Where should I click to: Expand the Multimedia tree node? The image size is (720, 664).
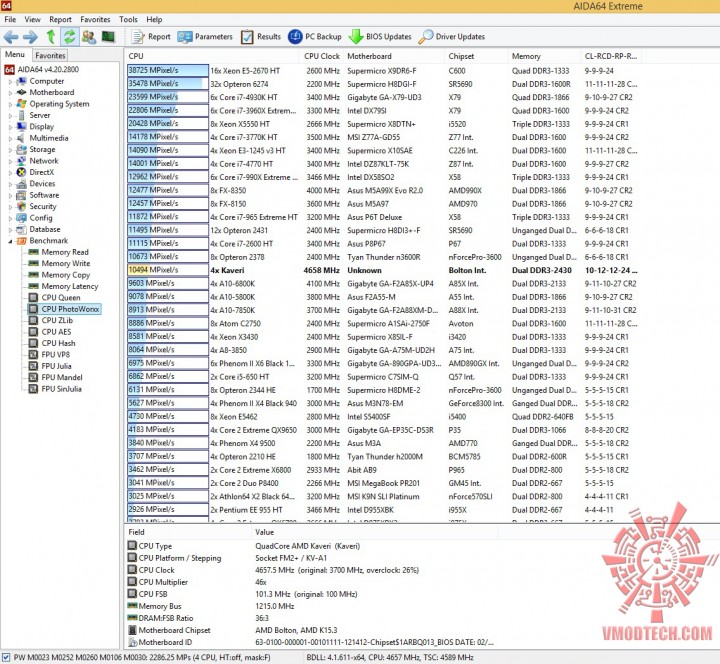click(10, 139)
